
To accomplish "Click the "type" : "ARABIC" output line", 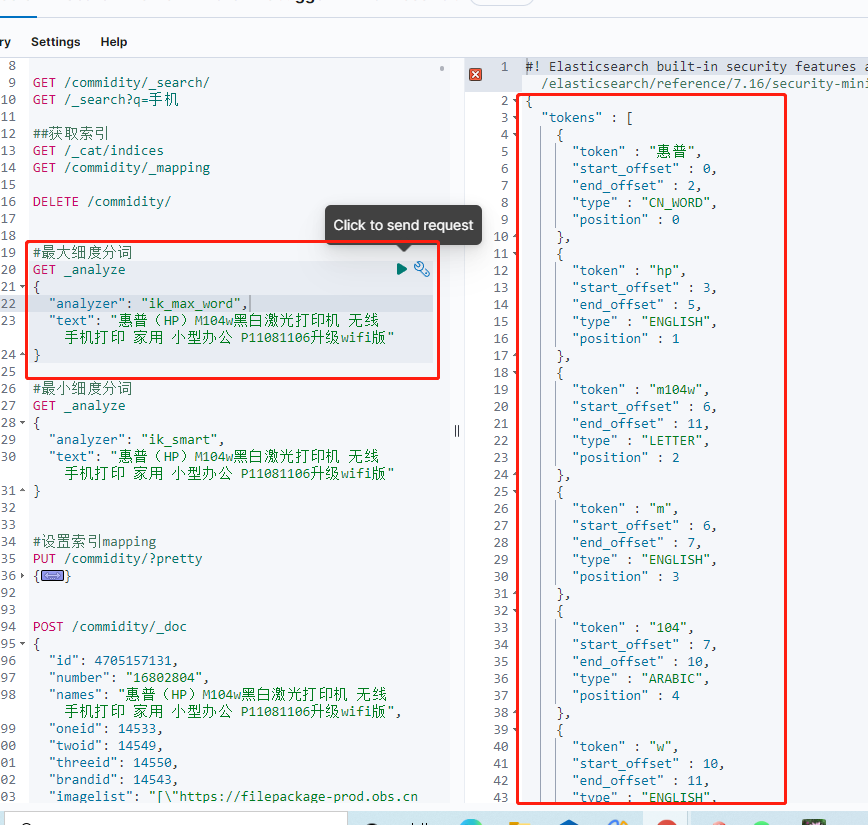I will click(641, 679).
